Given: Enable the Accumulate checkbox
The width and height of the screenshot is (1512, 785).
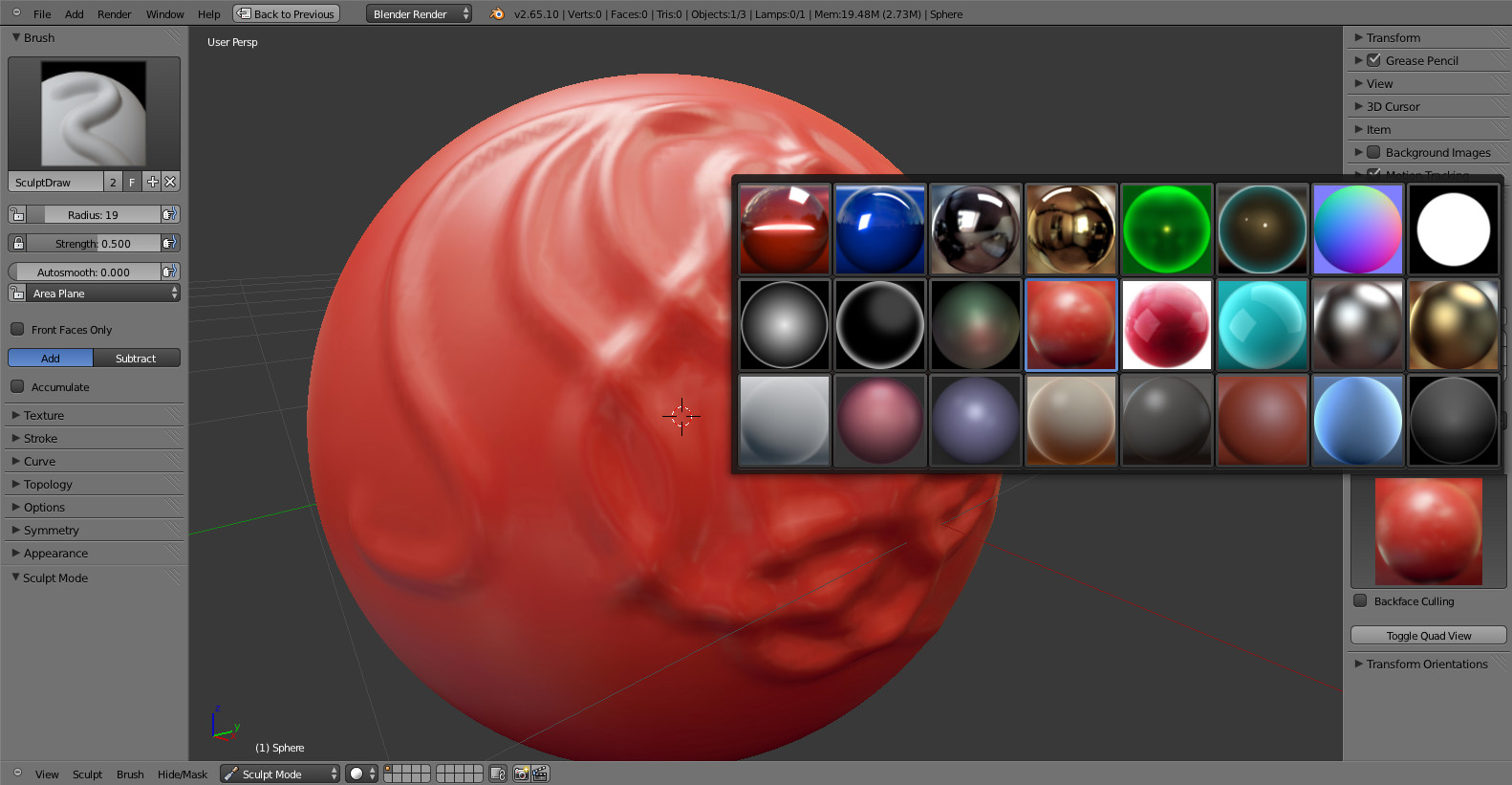Looking at the screenshot, I should pos(17,386).
